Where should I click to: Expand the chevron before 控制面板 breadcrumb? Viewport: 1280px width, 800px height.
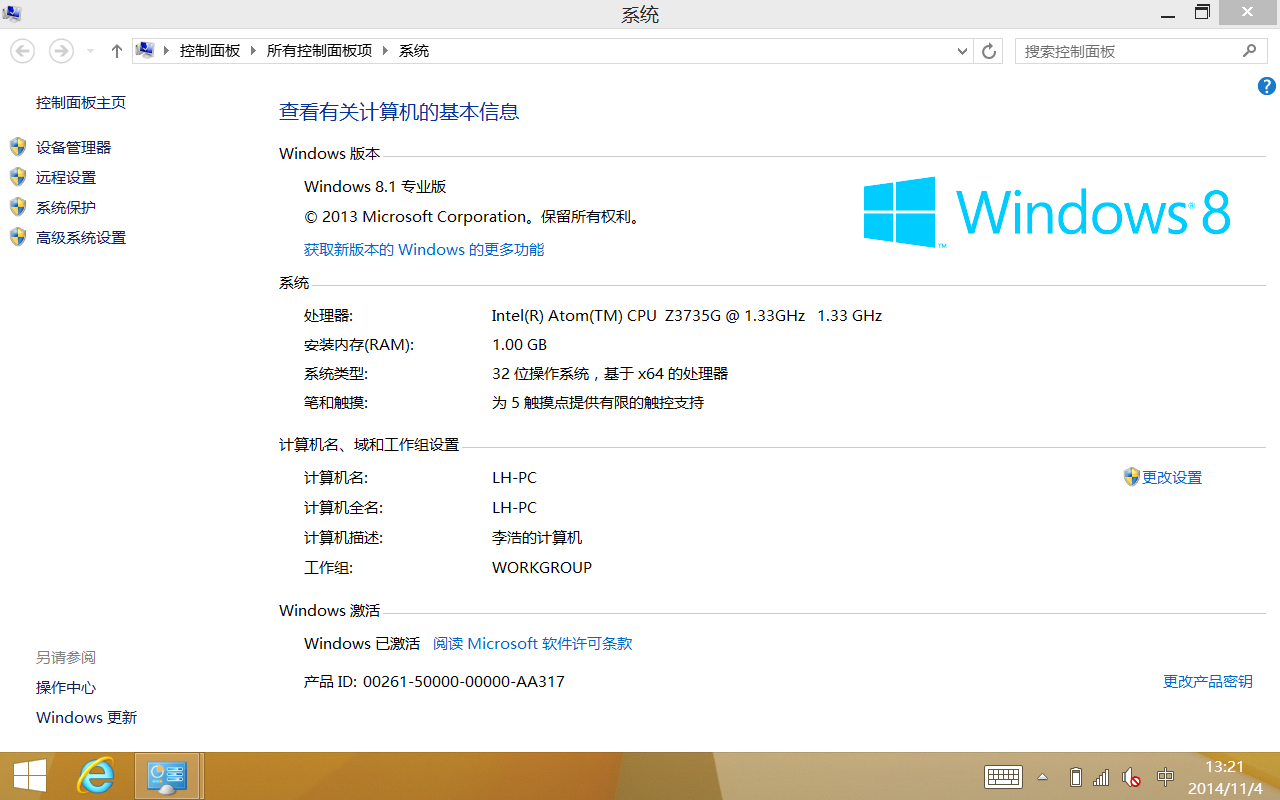click(167, 51)
